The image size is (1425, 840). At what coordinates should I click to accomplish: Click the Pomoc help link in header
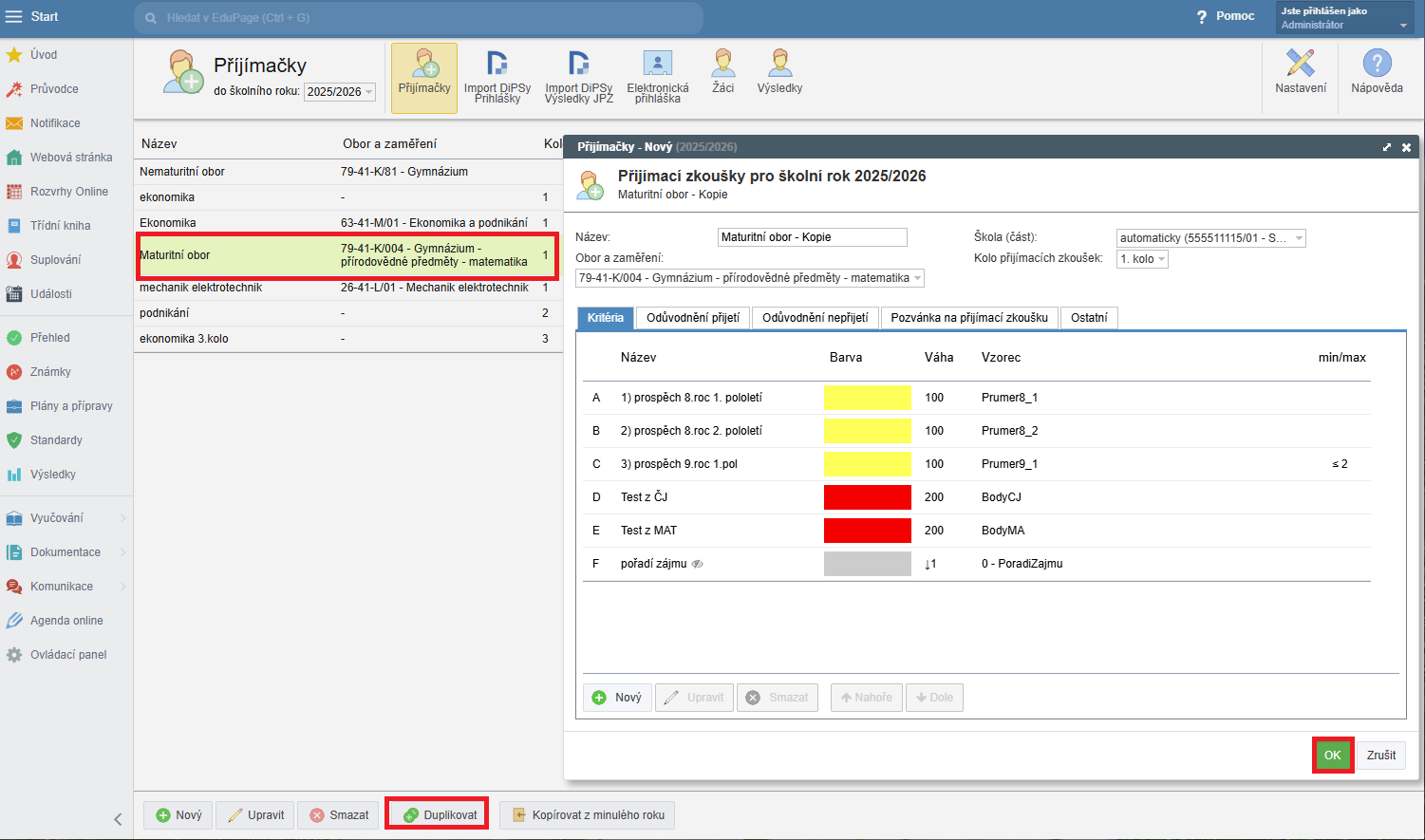(1227, 16)
